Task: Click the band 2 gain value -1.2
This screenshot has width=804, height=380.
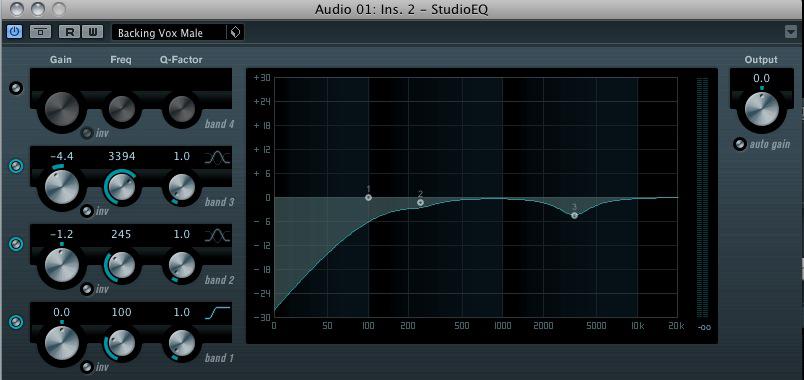Action: (x=62, y=234)
